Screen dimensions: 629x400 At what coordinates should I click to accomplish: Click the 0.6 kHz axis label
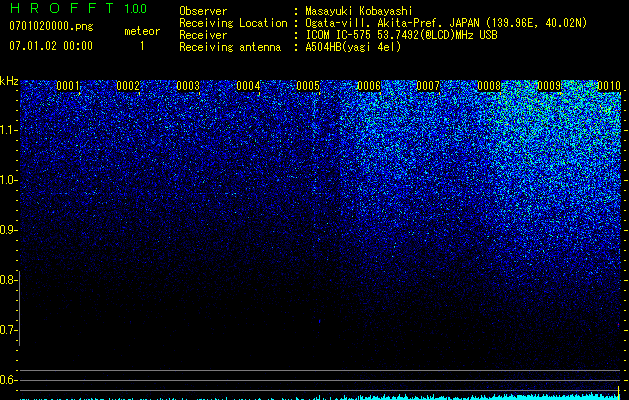click(8, 380)
